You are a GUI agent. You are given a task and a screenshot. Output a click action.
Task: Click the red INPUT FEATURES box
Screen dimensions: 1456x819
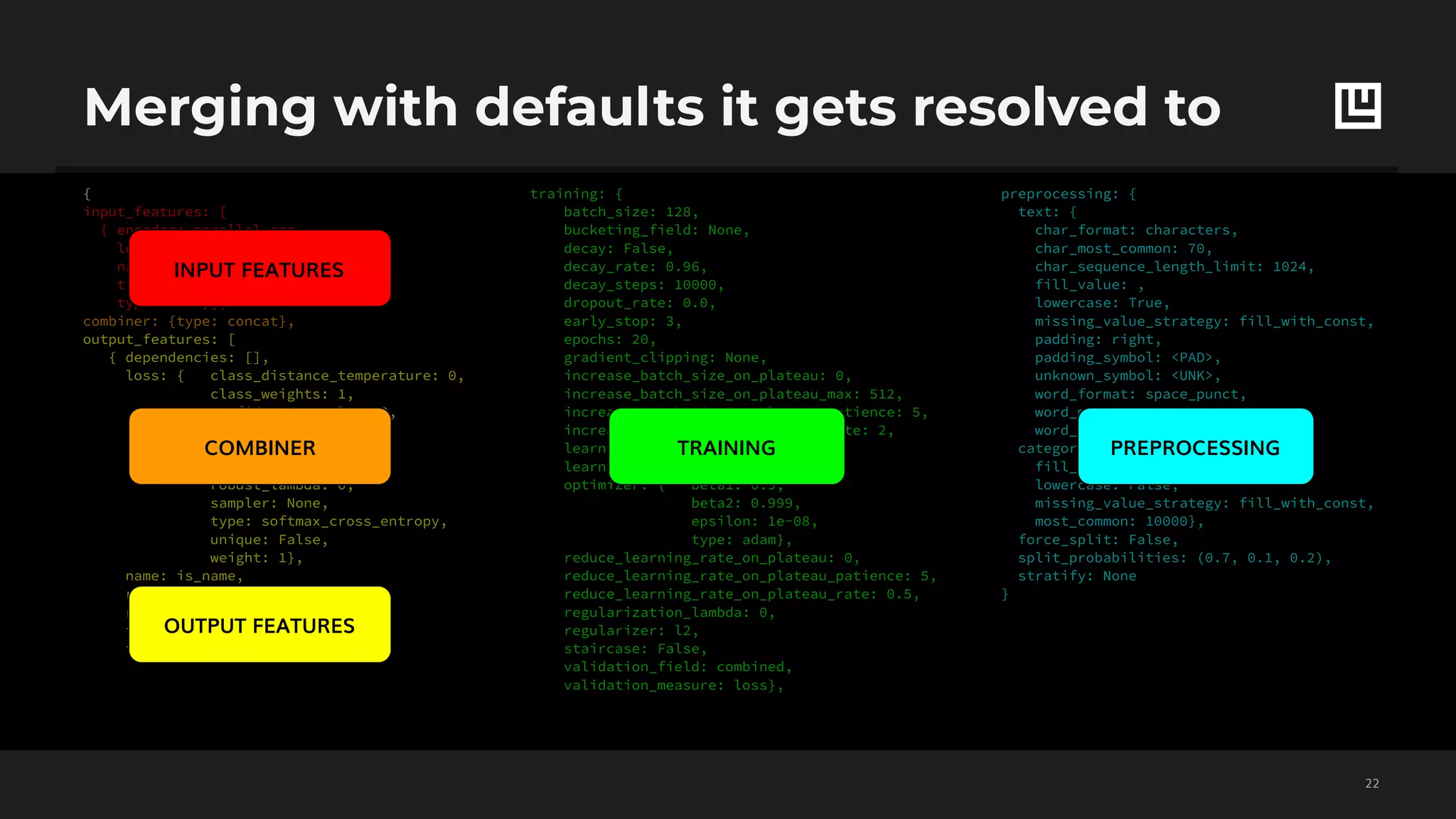click(259, 269)
